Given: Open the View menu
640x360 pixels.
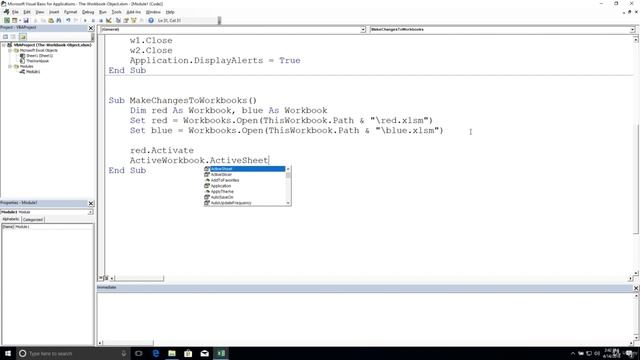Looking at the screenshot, I should (x=40, y=12).
